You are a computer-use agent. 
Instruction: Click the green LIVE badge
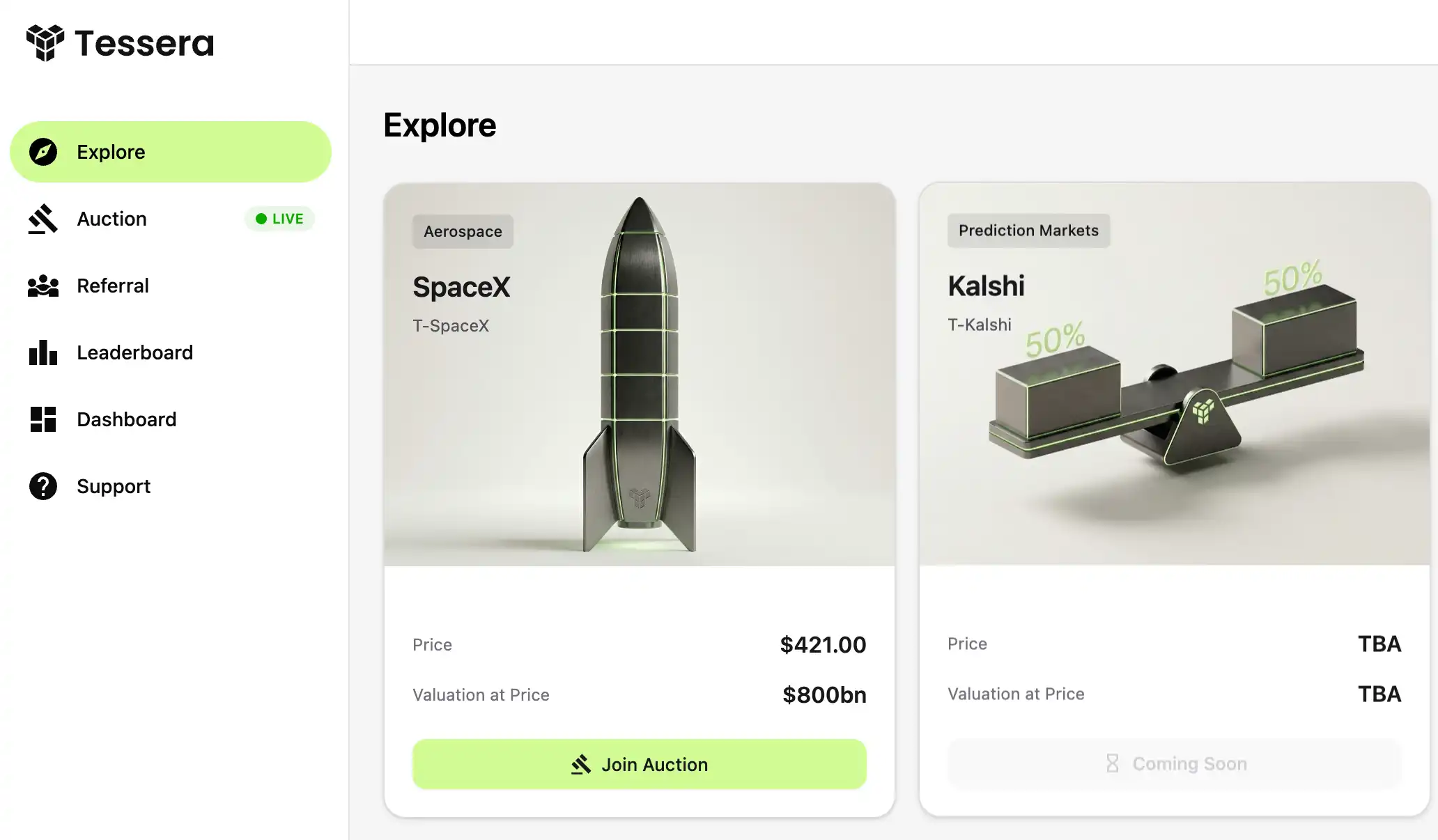[279, 219]
